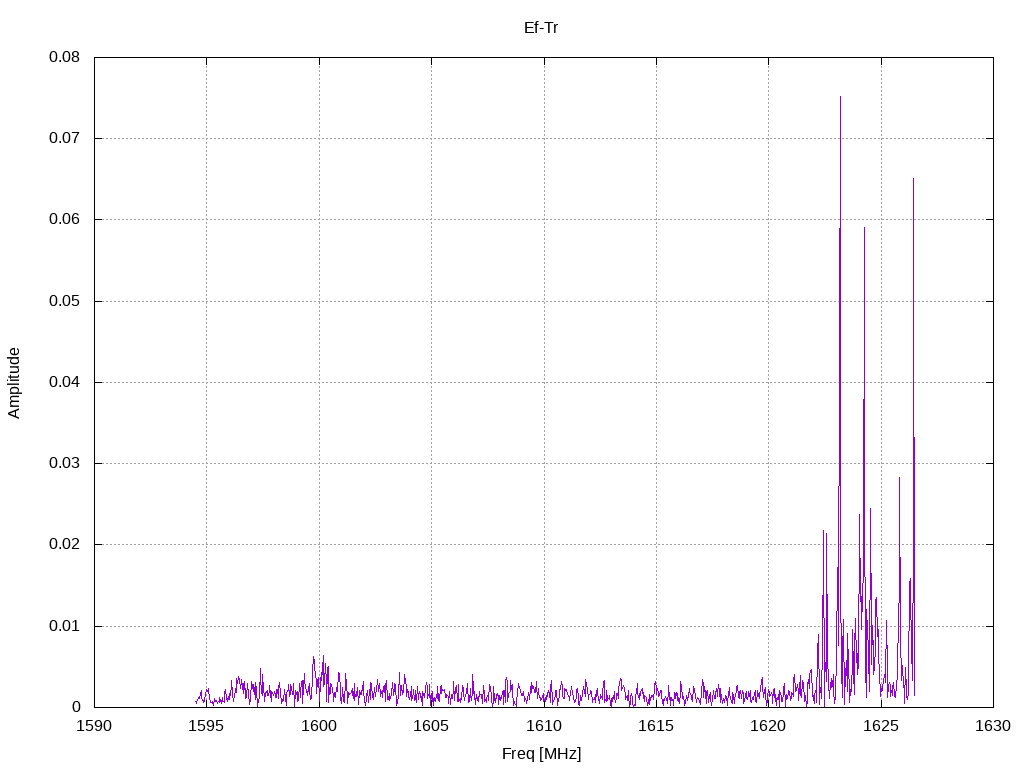Click the x-axis tick label 1615

point(656,726)
